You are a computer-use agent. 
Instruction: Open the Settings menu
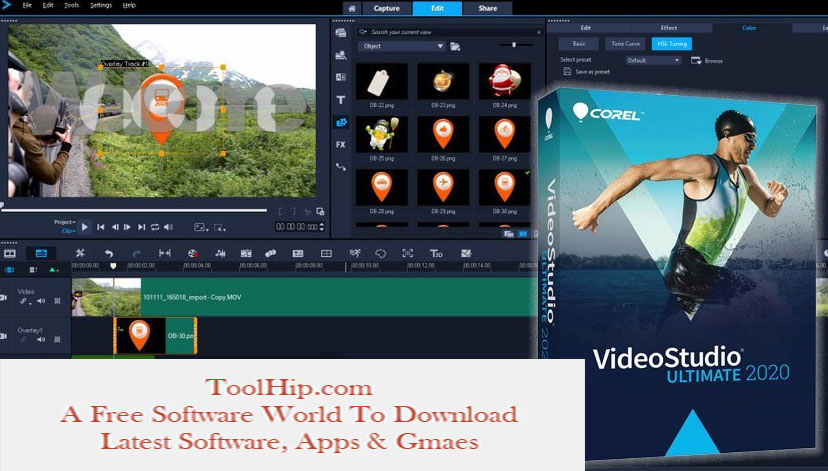101,5
